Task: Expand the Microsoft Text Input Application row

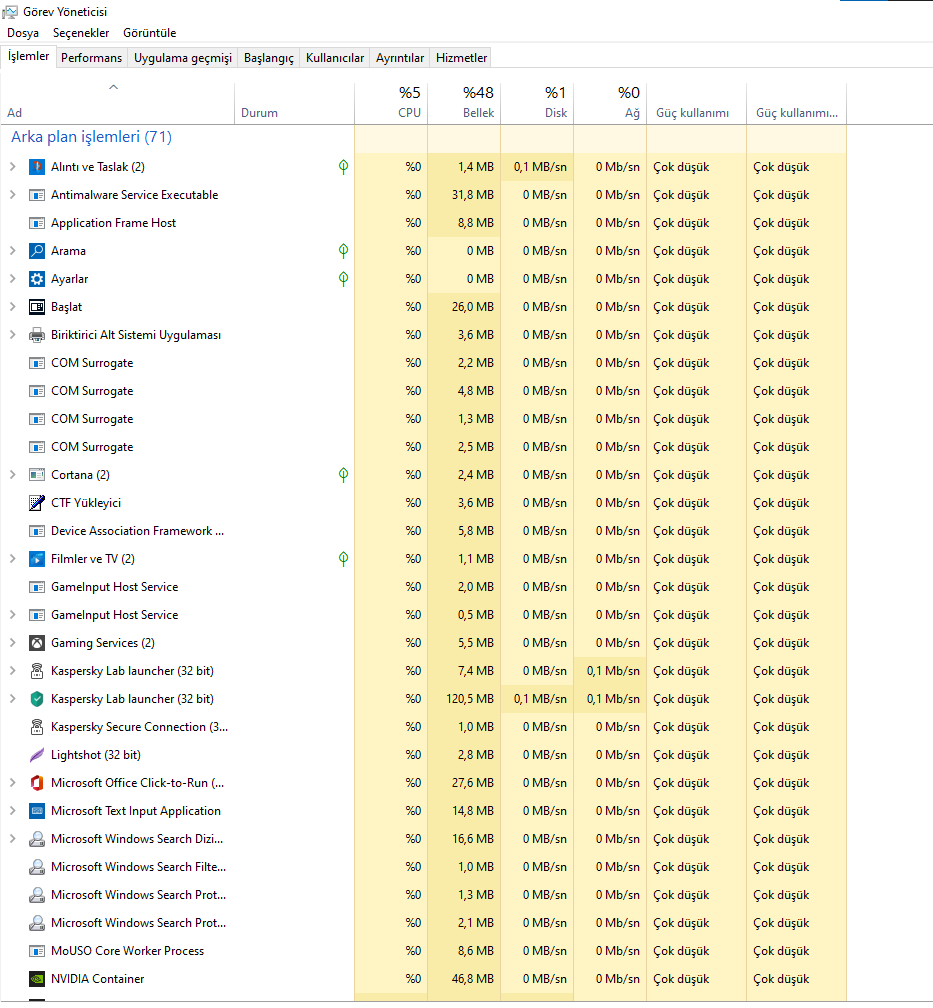Action: (x=12, y=811)
